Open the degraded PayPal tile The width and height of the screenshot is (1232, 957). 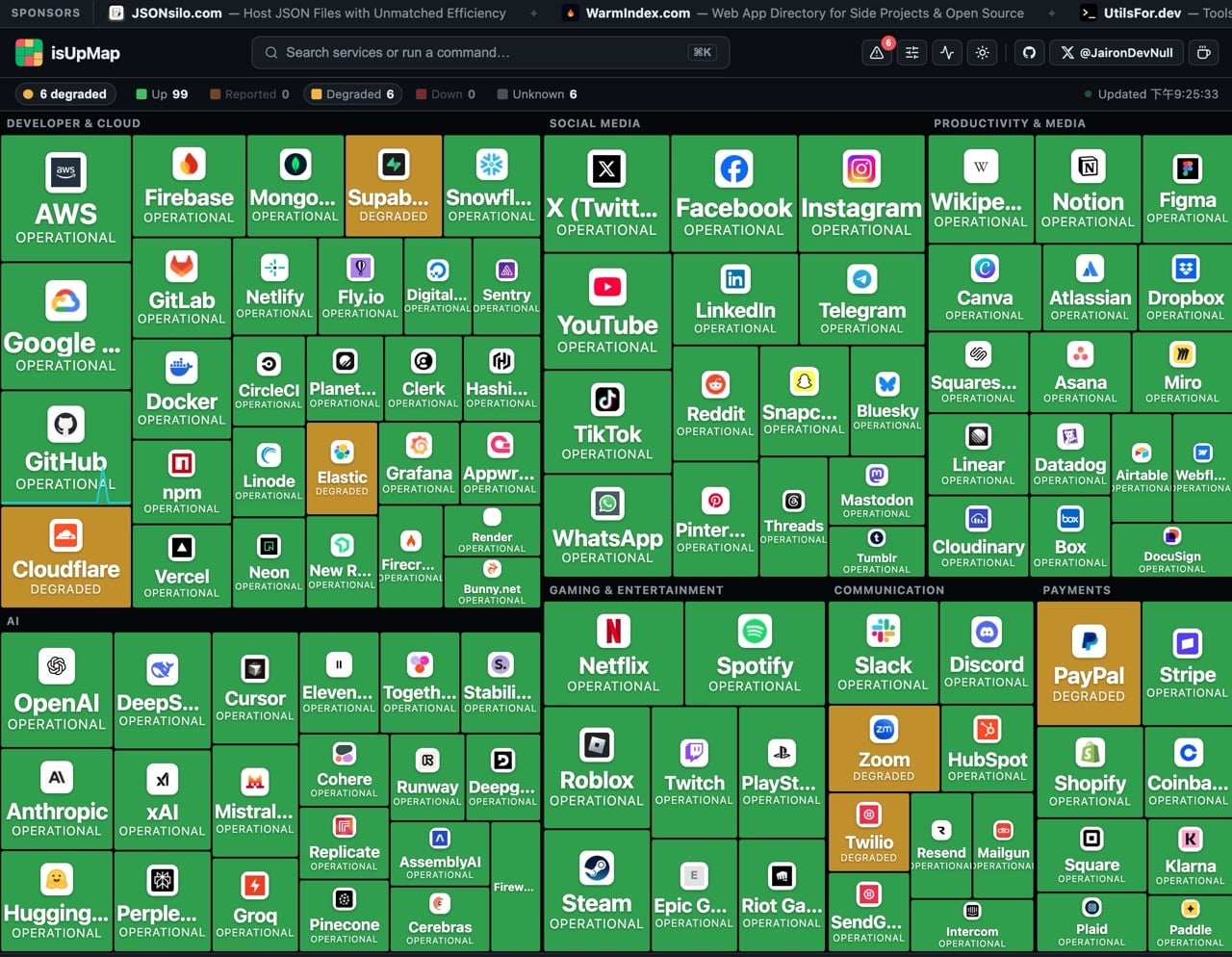click(1089, 663)
